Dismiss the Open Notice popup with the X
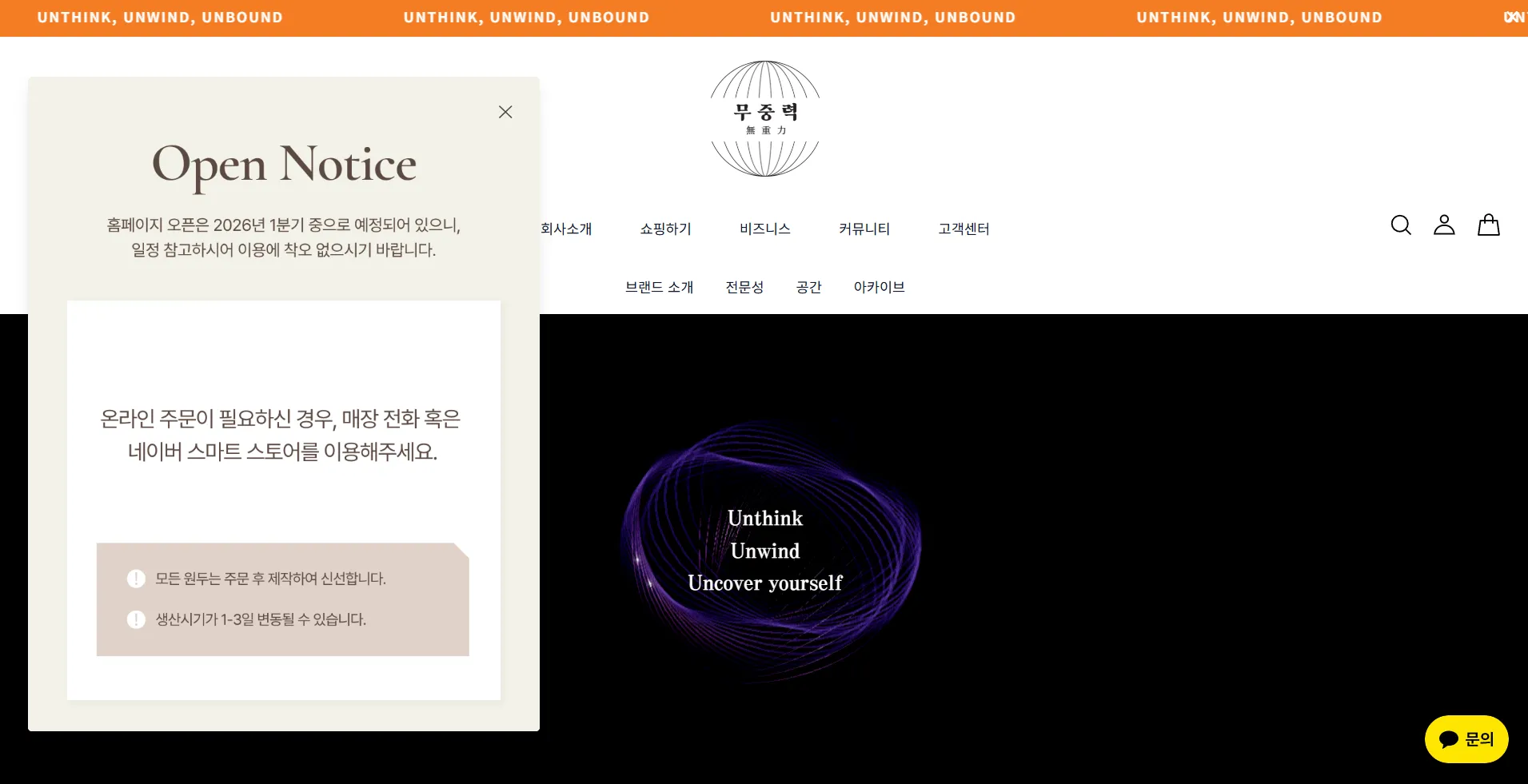1528x784 pixels. [505, 112]
